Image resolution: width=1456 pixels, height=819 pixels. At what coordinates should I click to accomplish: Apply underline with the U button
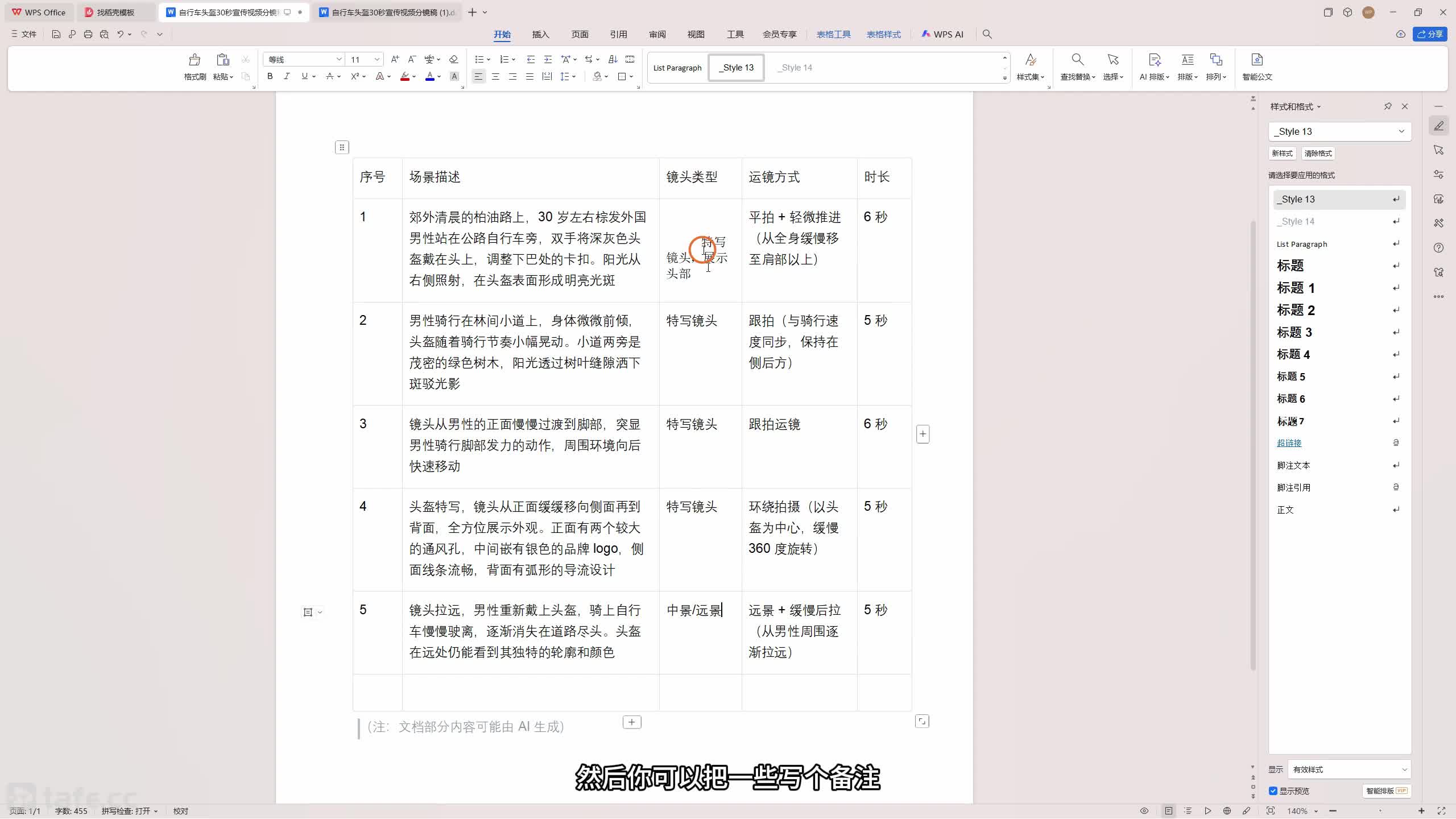(305, 76)
